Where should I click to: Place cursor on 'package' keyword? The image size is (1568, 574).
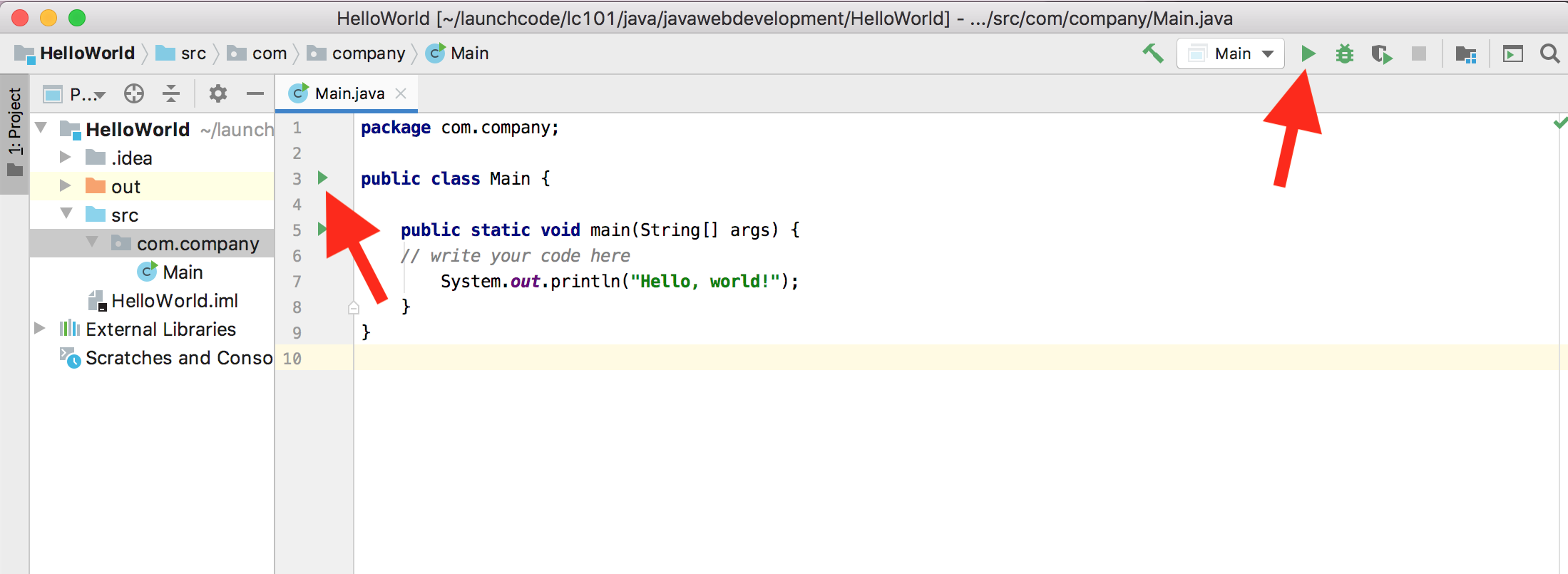pyautogui.click(x=395, y=128)
